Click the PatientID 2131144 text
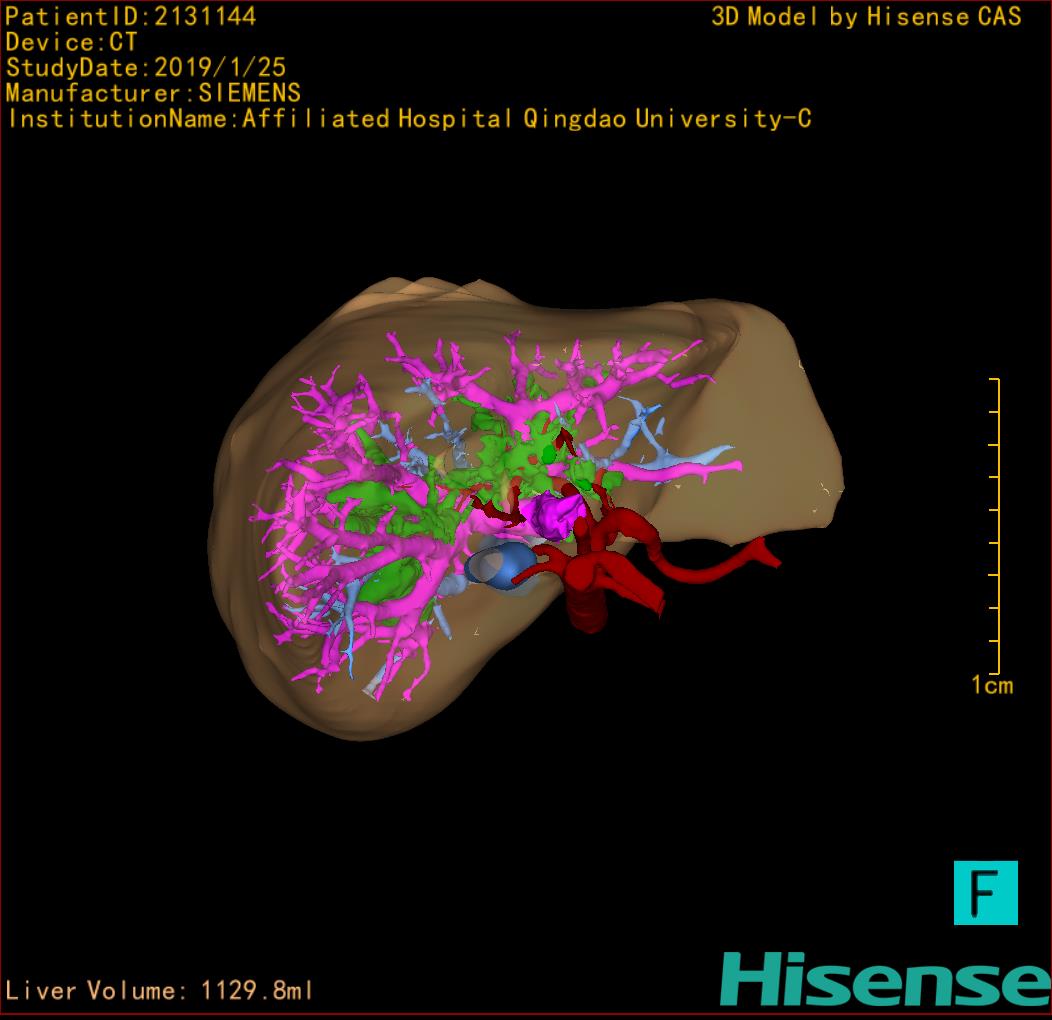 pos(130,16)
